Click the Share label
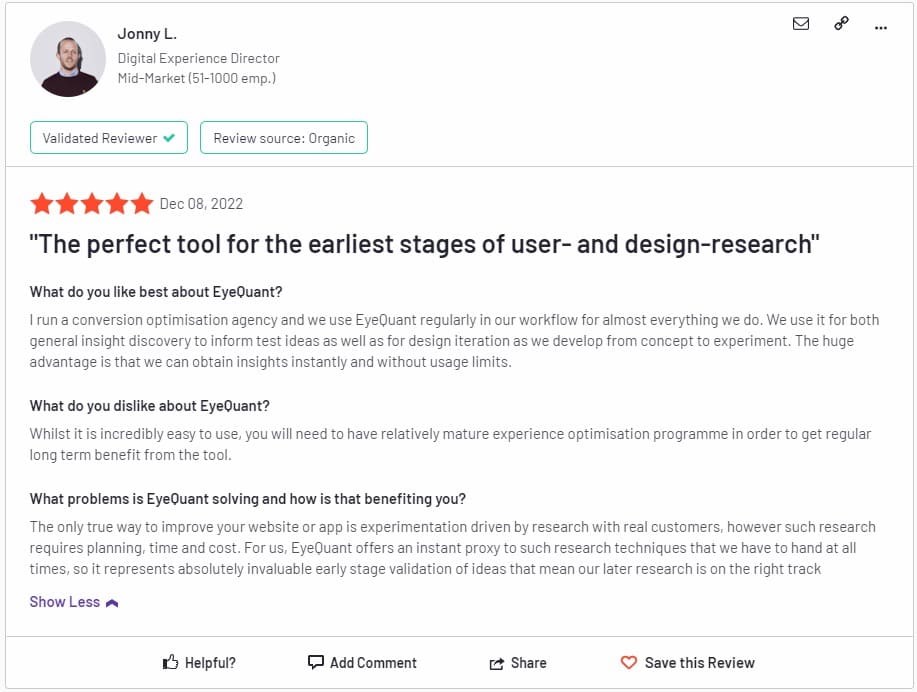This screenshot has width=917, height=692. [x=529, y=663]
